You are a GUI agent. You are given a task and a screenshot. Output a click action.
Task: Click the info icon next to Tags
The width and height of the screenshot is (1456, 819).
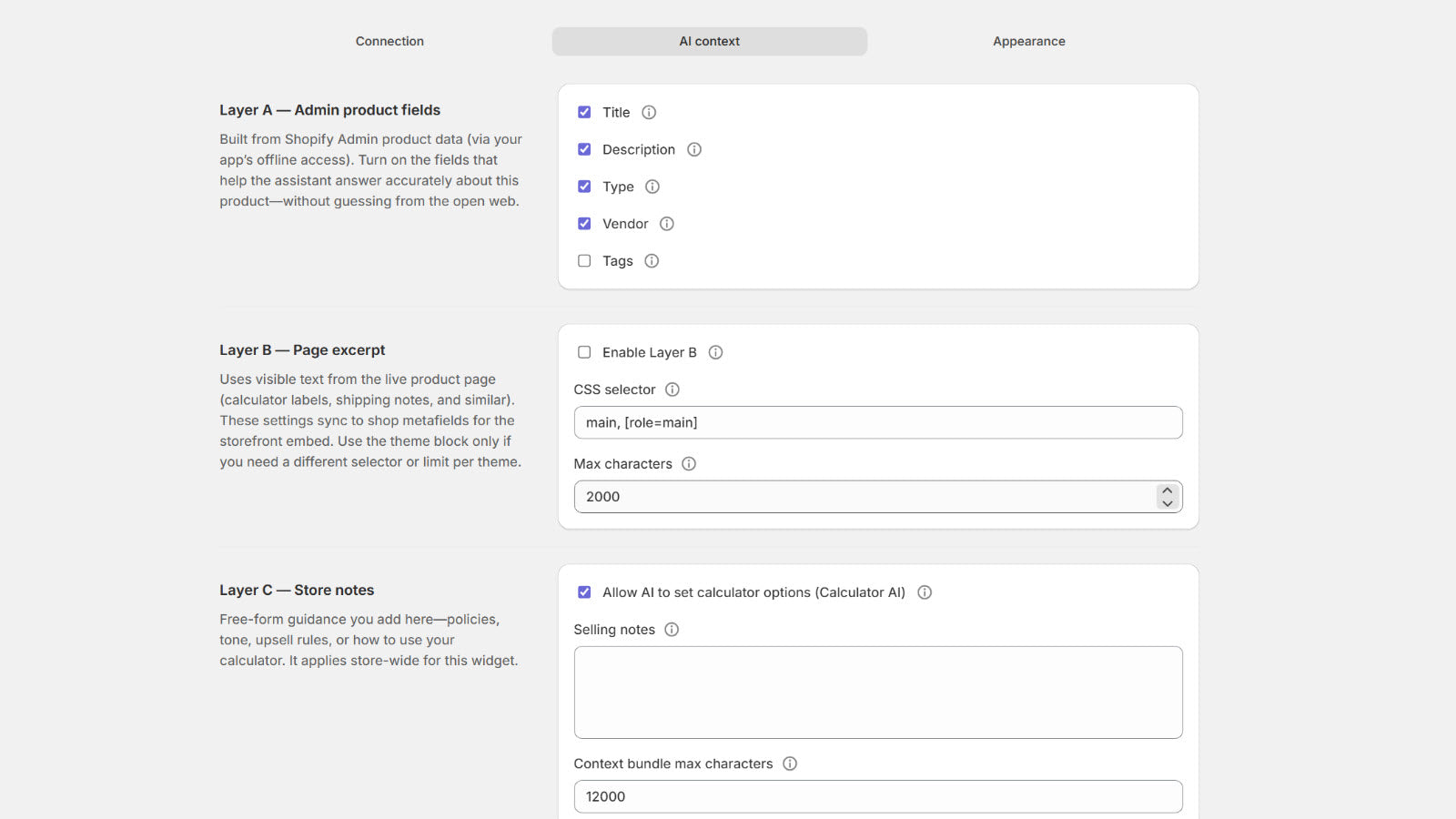(x=651, y=261)
